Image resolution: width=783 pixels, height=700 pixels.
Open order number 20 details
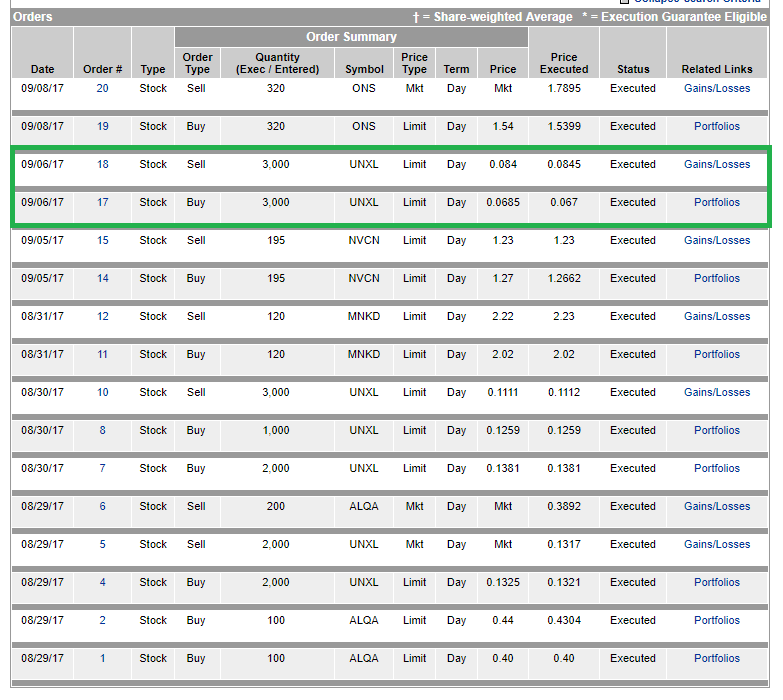102,88
